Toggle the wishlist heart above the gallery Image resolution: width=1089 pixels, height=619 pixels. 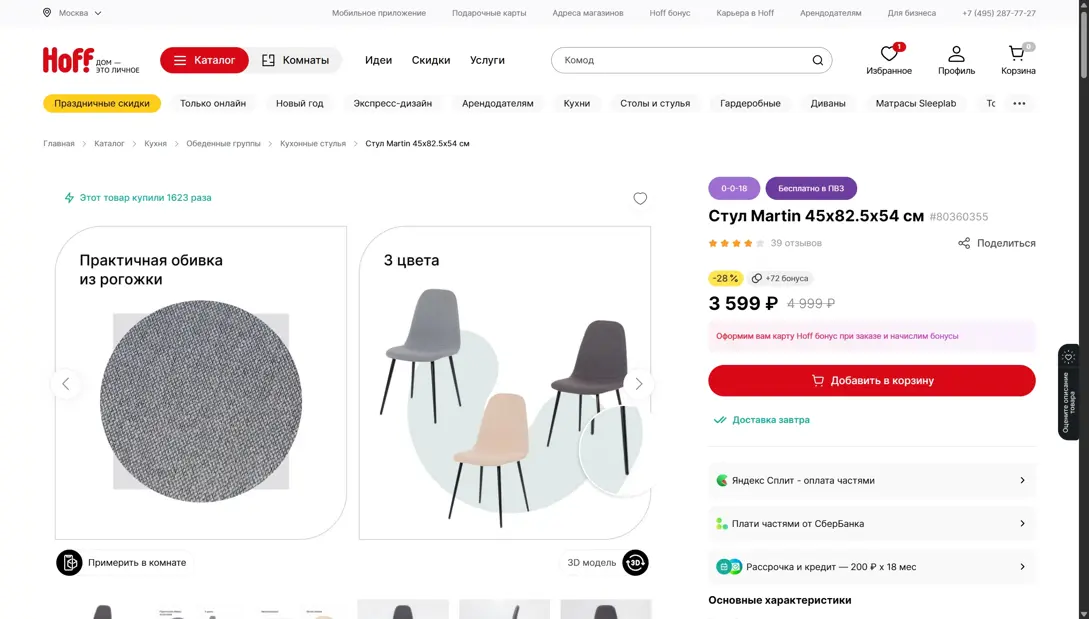[x=640, y=198]
